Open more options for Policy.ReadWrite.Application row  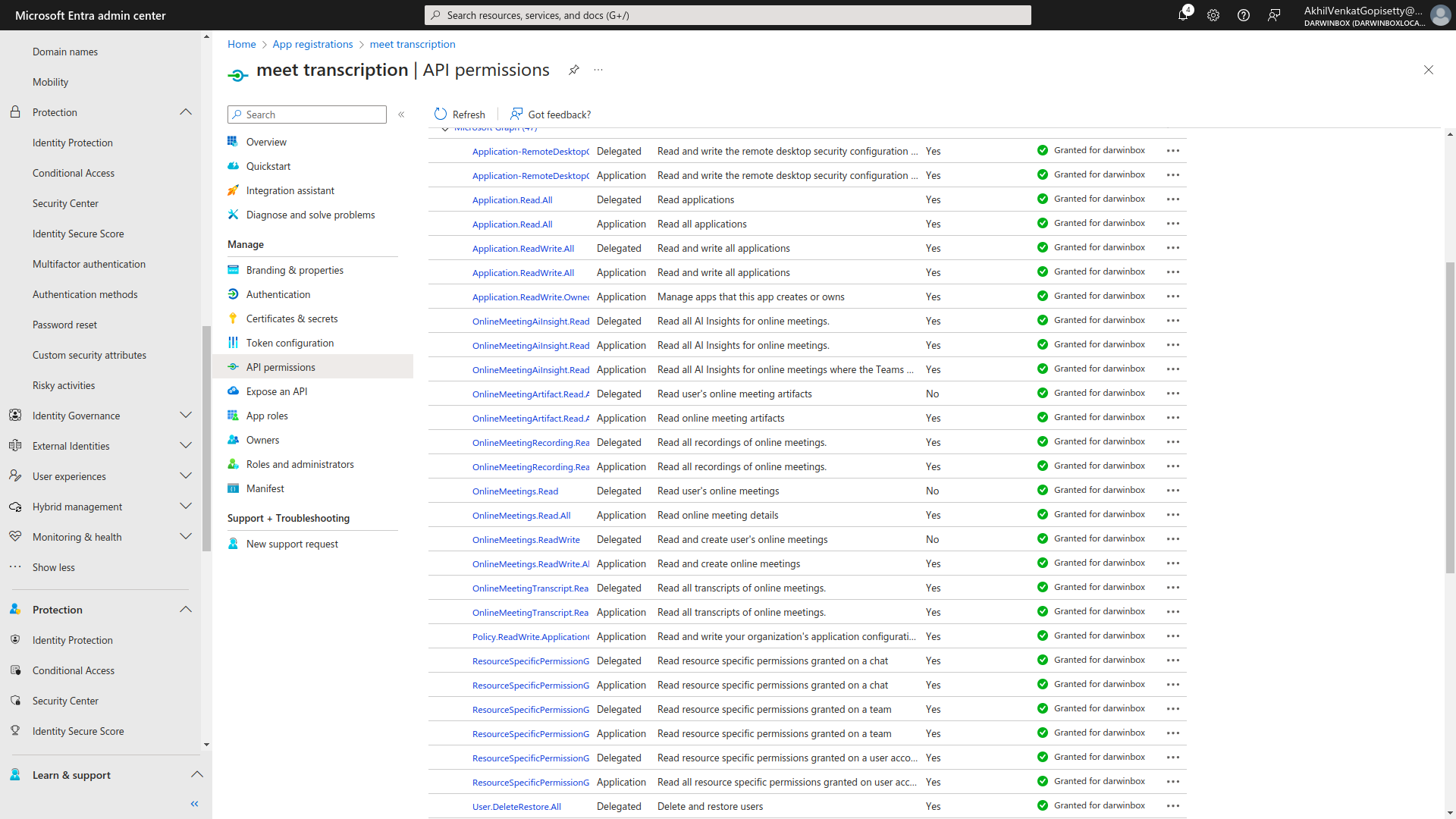1173,636
